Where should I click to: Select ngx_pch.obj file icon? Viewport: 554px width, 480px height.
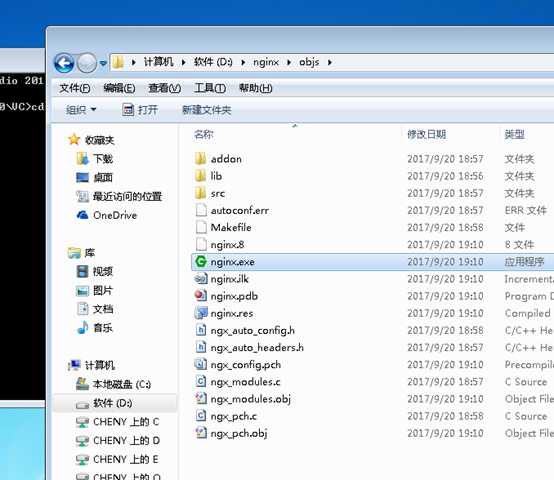[x=201, y=433]
